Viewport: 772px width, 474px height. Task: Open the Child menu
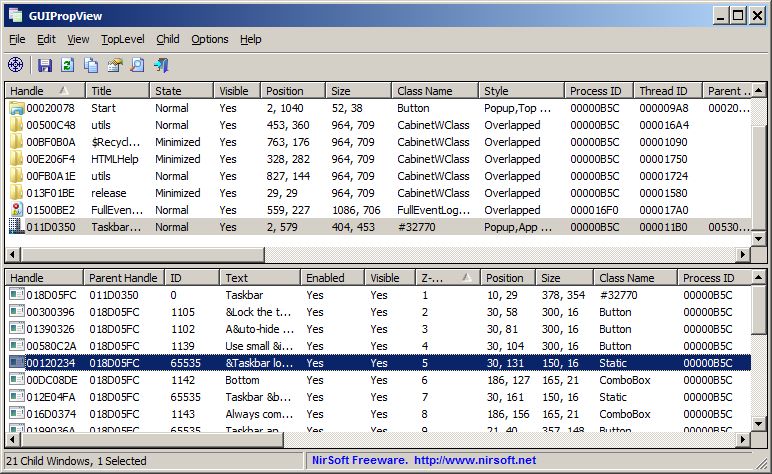point(168,39)
